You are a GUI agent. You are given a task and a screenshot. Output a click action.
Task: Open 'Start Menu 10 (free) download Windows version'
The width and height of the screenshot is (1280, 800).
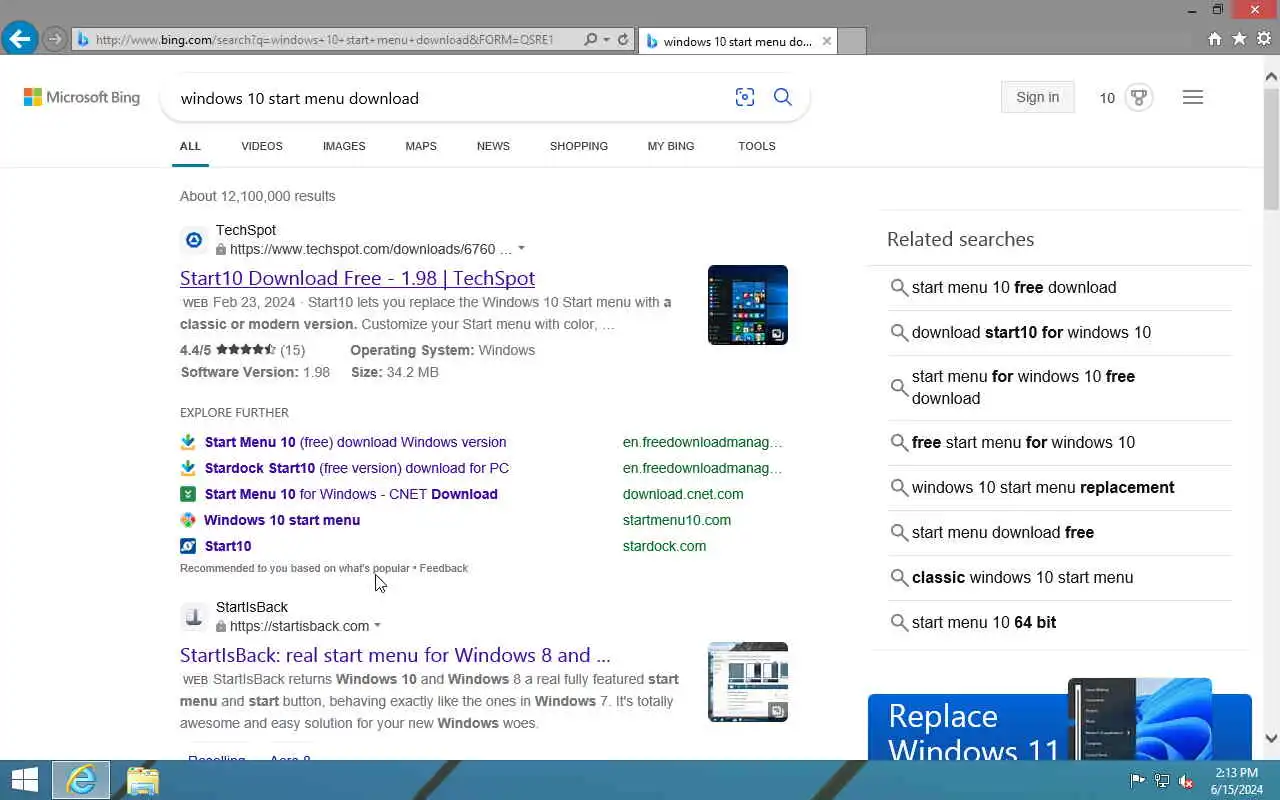pos(355,442)
